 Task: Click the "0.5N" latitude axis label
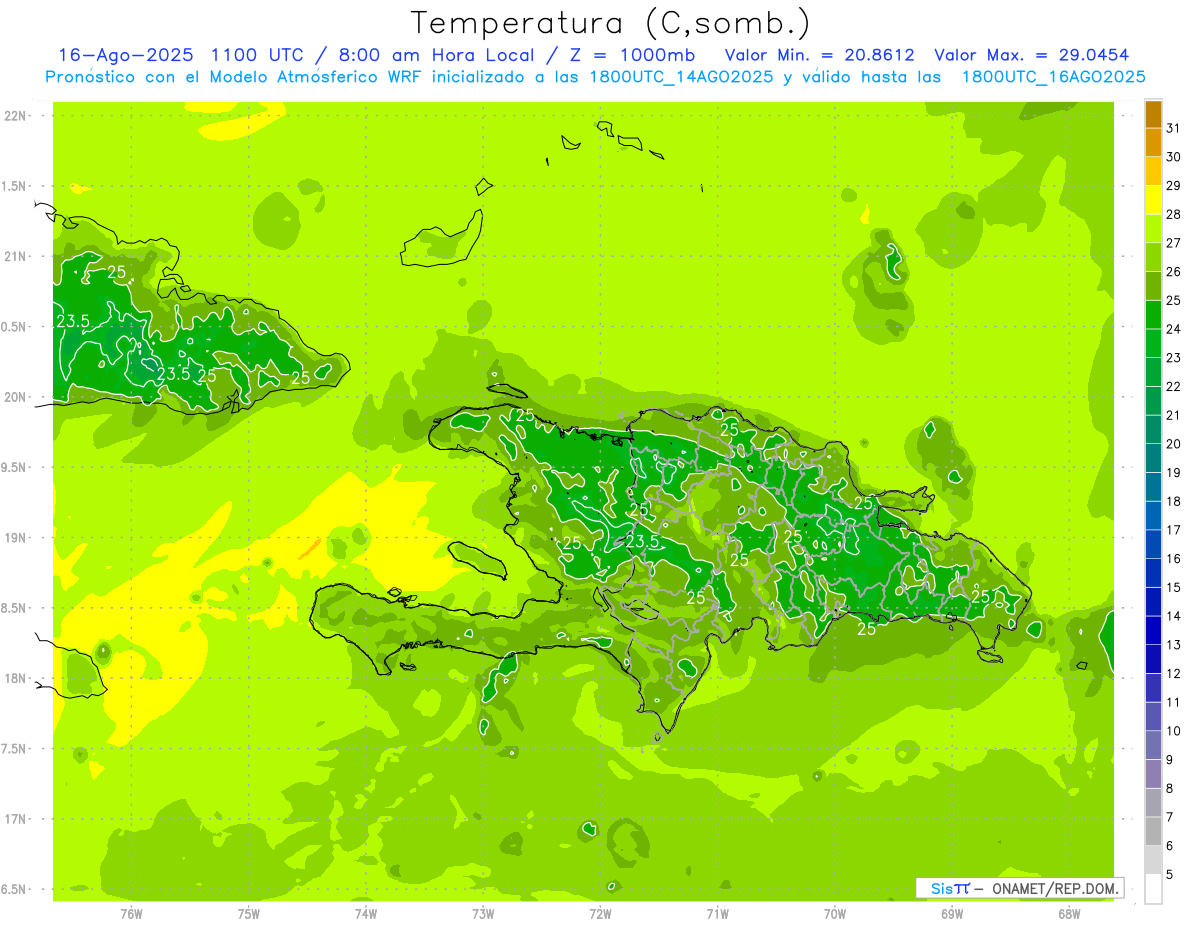coord(14,327)
